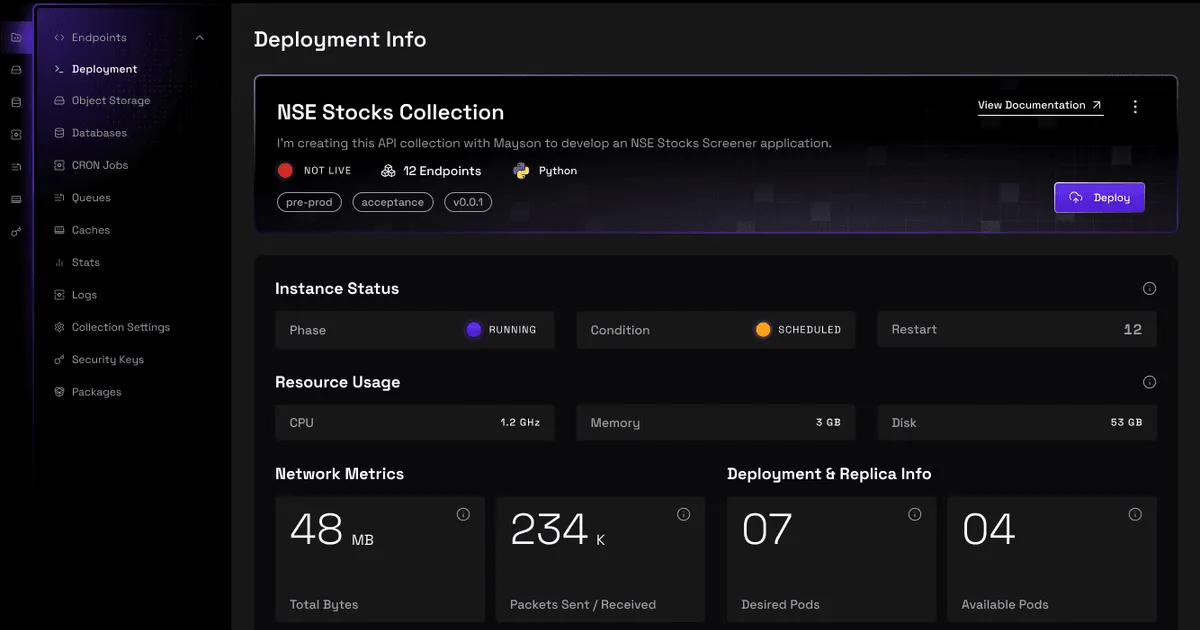
Task: Click info icon on Desired Pods card
Action: (914, 515)
